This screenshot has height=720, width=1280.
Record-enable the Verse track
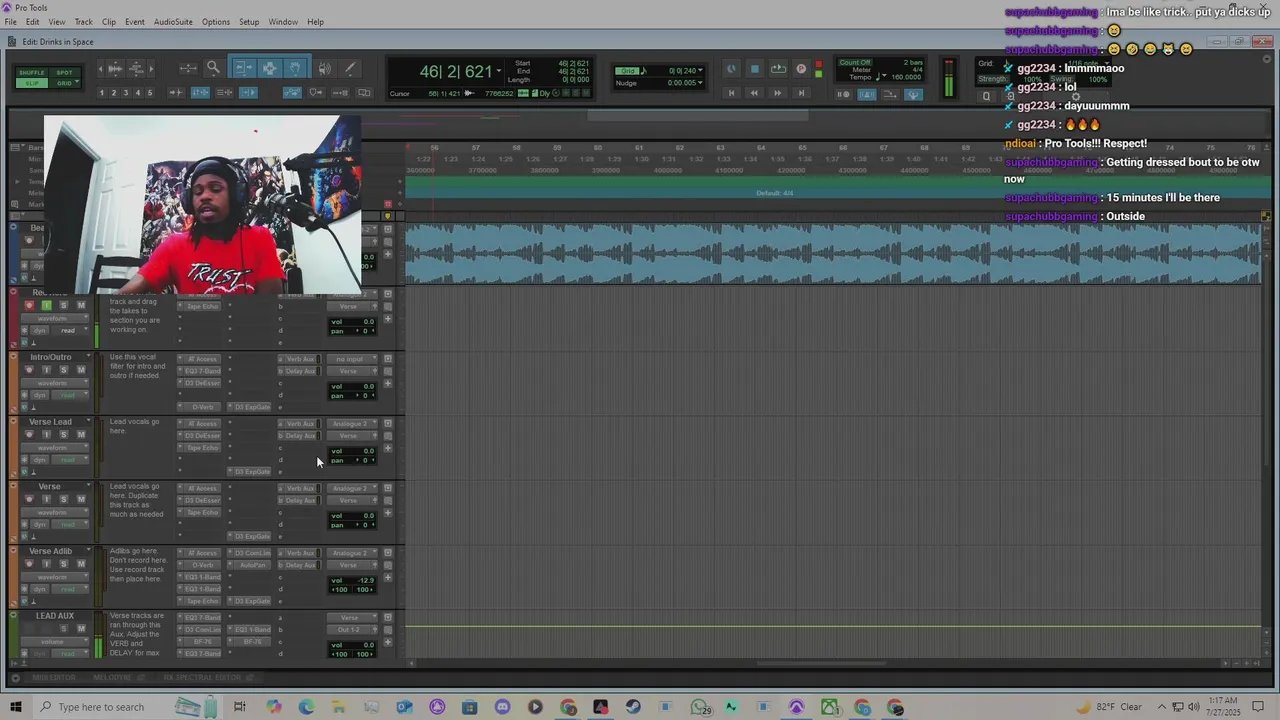coord(29,500)
